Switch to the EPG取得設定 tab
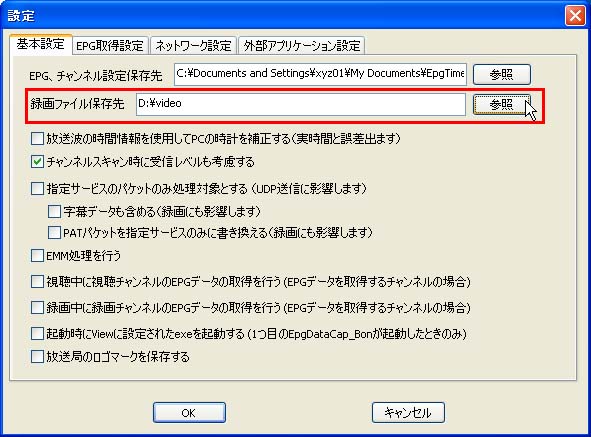The width and height of the screenshot is (591, 437). coord(110,46)
